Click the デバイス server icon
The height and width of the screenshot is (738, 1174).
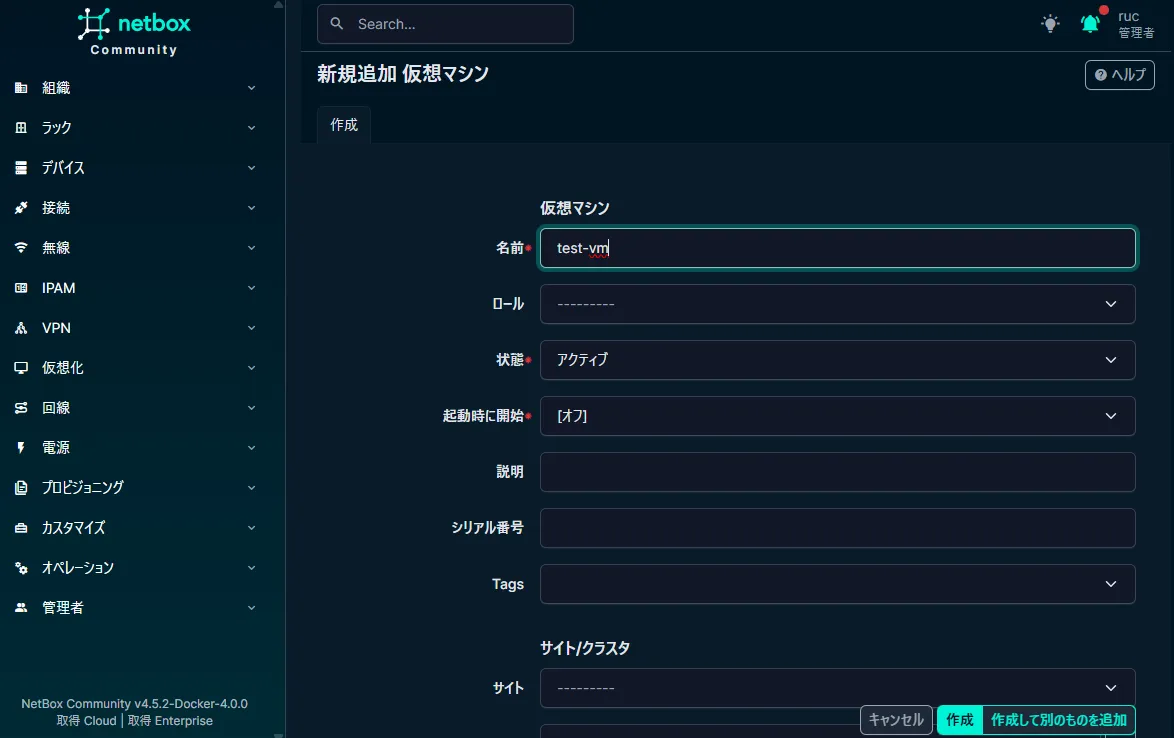[21, 168]
